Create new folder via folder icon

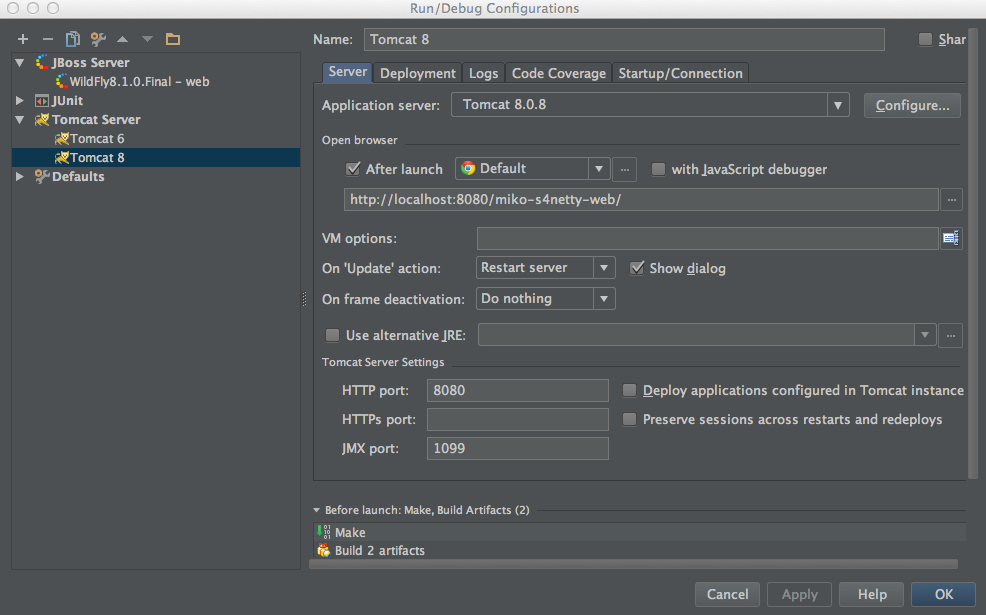pos(173,39)
